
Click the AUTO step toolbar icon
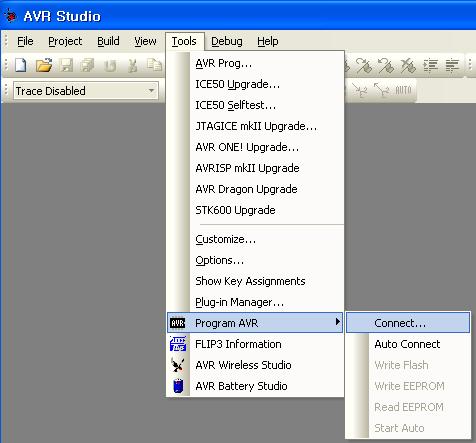[403, 90]
